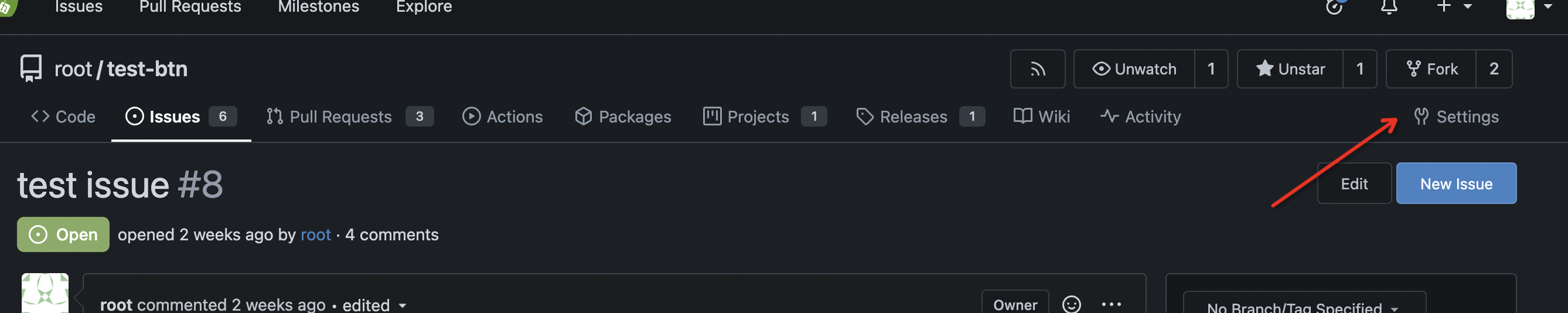The width and height of the screenshot is (1568, 313).
Task: Click the Edit issue title button
Action: click(1354, 183)
